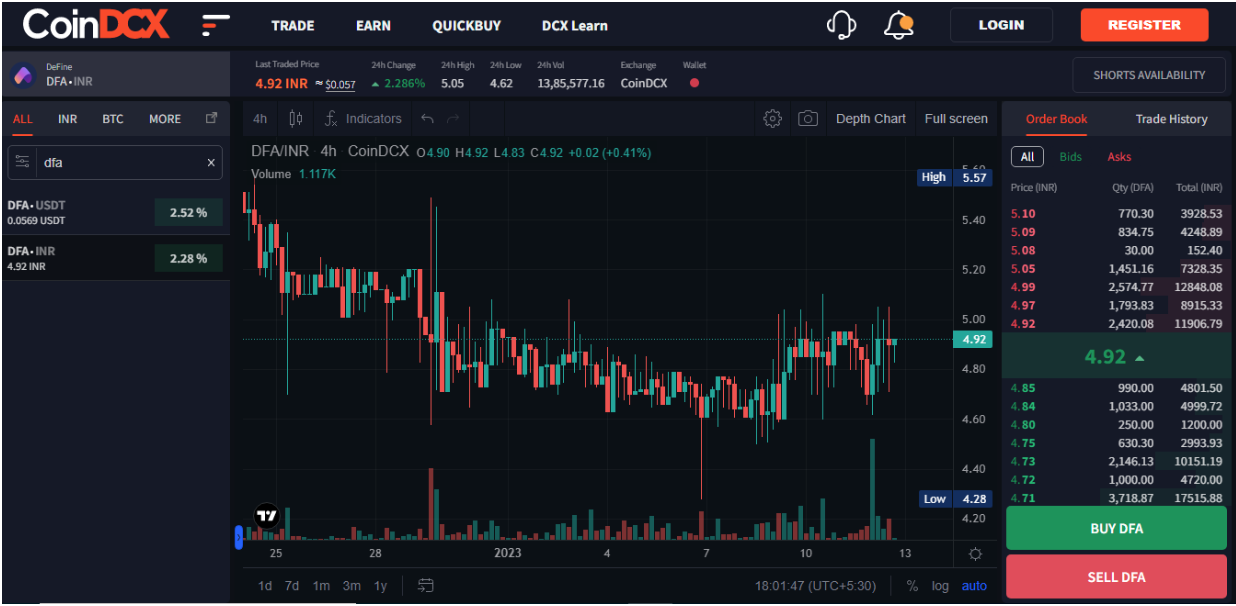
Task: Open chart settings gear
Action: click(772, 118)
